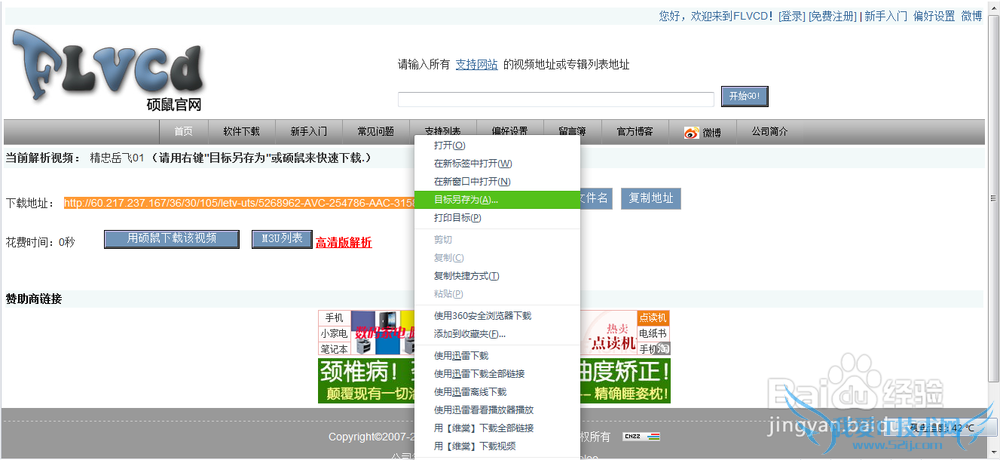1000x460 pixels.
Task: Click the 复制地址 button
Action: click(x=651, y=198)
